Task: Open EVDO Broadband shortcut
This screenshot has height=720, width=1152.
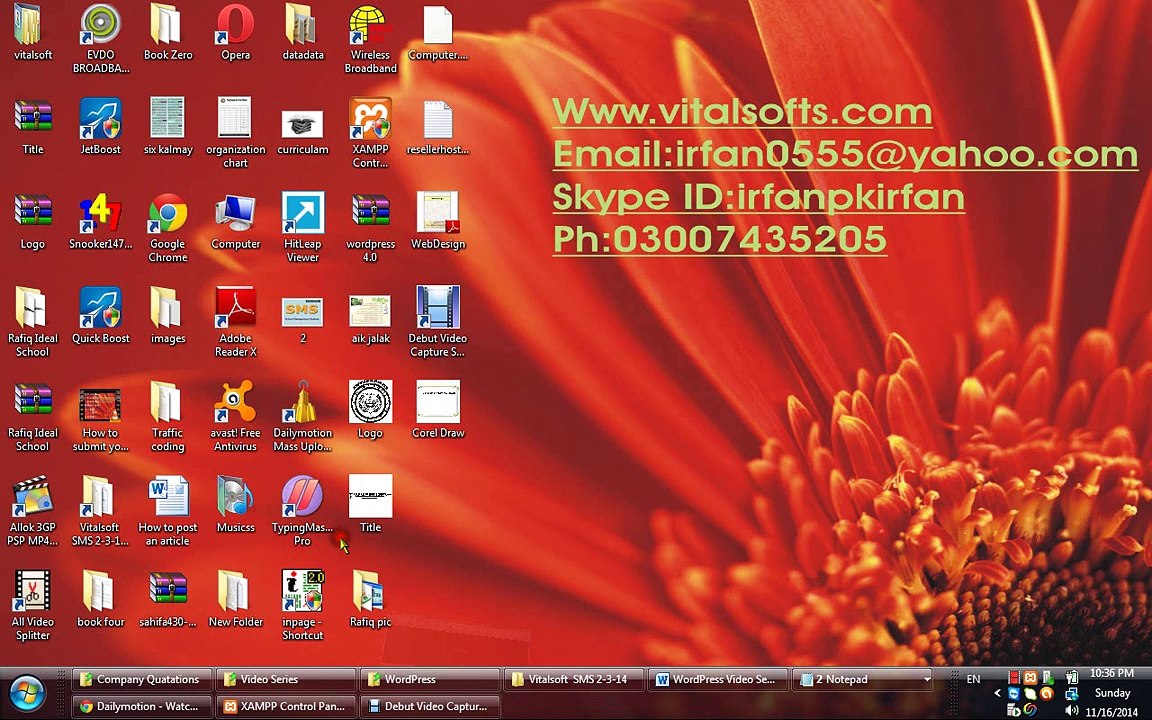Action: (101, 38)
